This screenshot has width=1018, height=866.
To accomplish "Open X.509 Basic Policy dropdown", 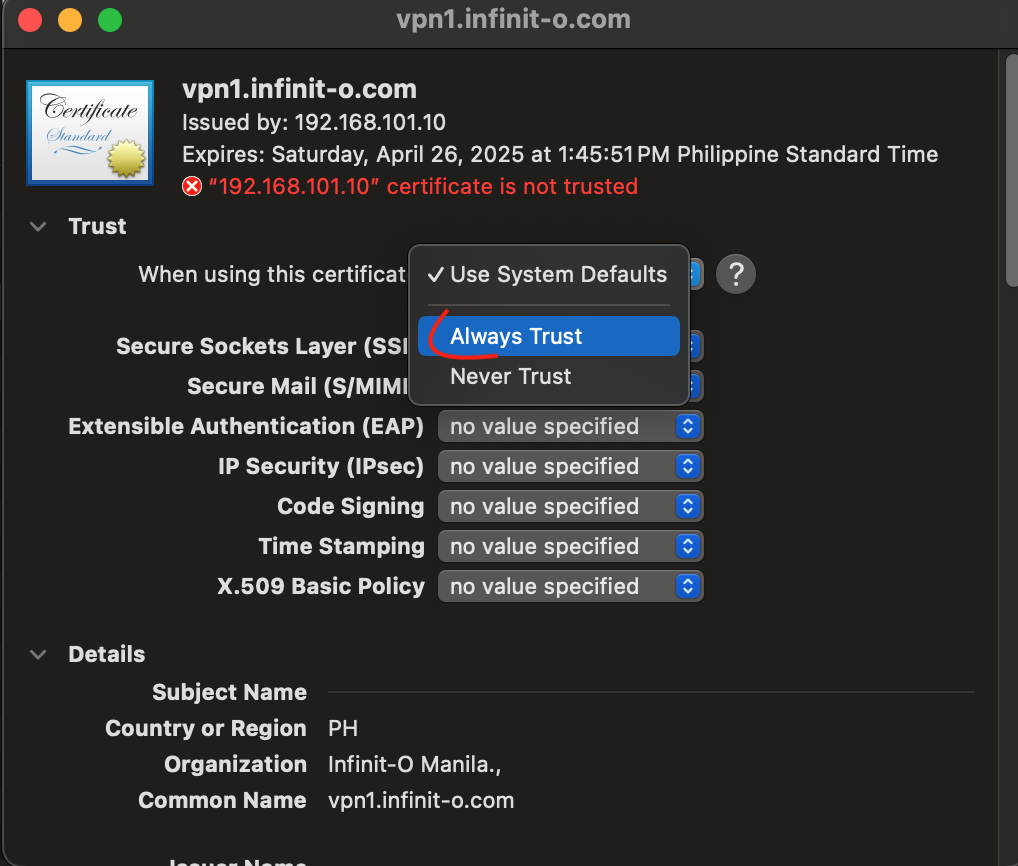I will (571, 587).
